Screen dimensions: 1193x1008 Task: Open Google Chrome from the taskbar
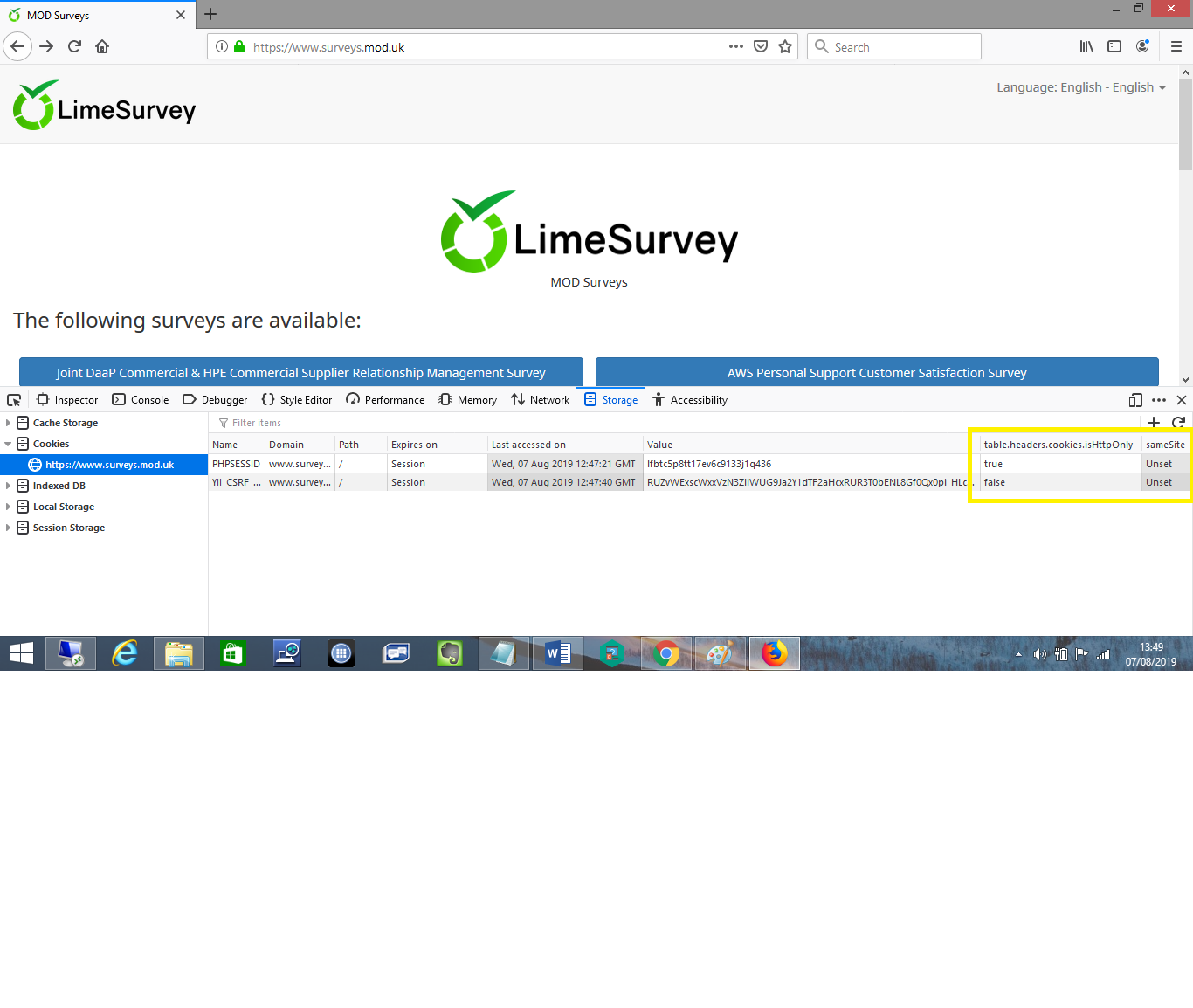(x=666, y=653)
